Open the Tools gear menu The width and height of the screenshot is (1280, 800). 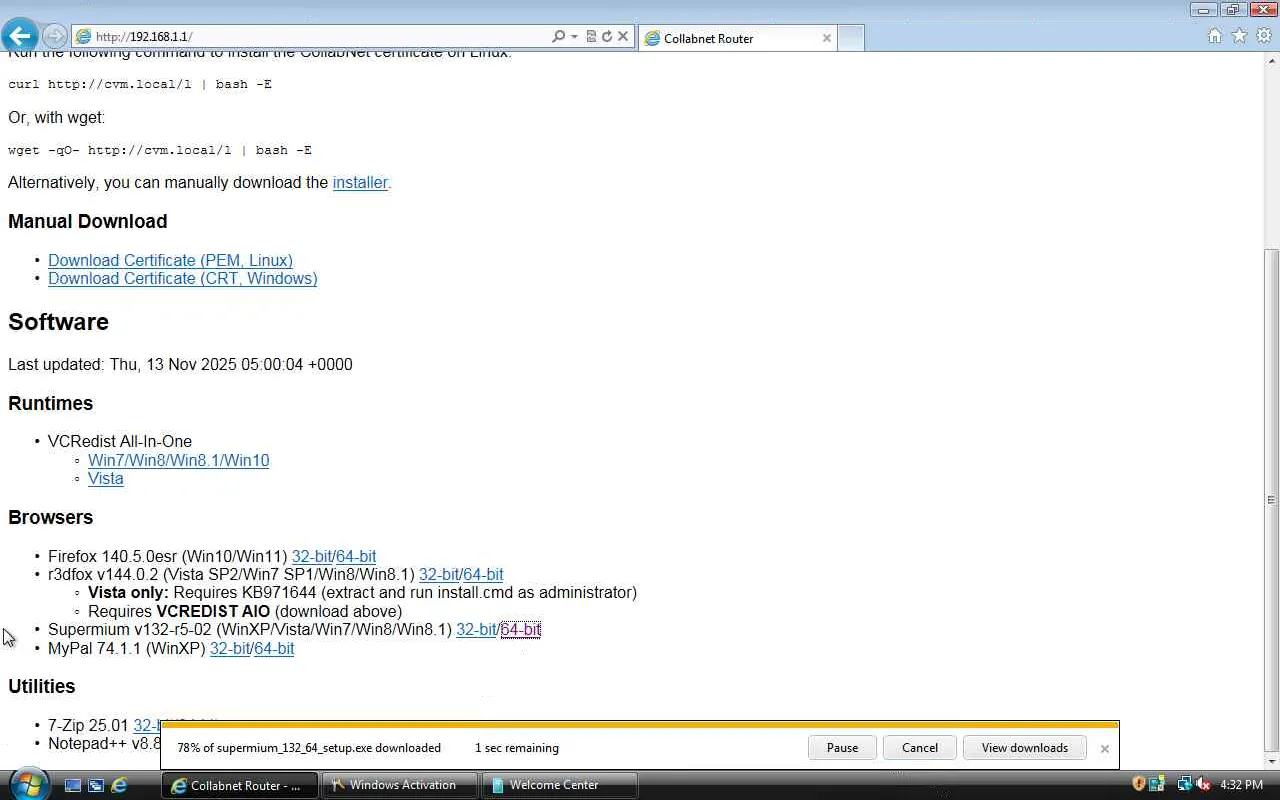coord(1264,36)
